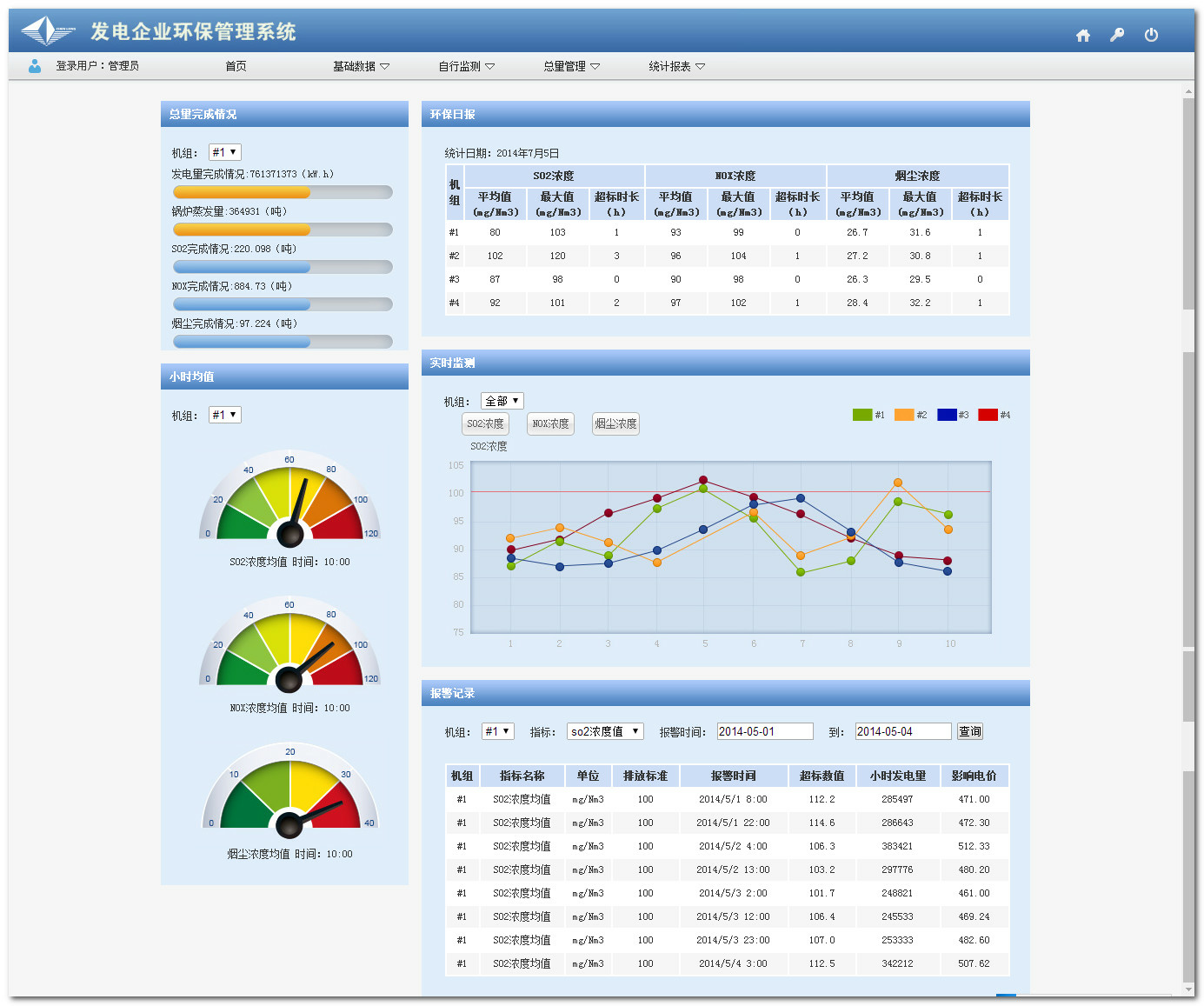Toggle the SO2浓度 chart button
The image size is (1204, 1006).
pyautogui.click(x=485, y=424)
